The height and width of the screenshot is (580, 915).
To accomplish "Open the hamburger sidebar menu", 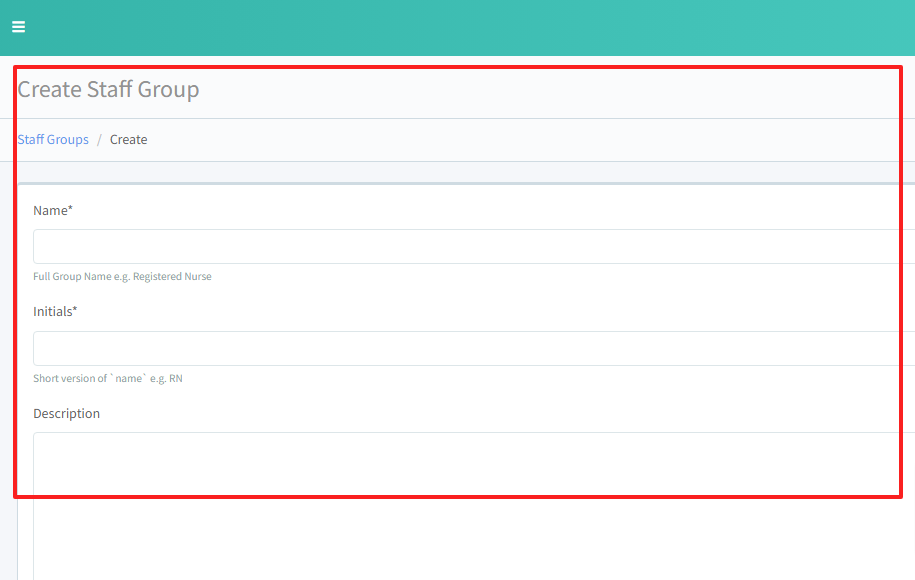I will pyautogui.click(x=18, y=27).
